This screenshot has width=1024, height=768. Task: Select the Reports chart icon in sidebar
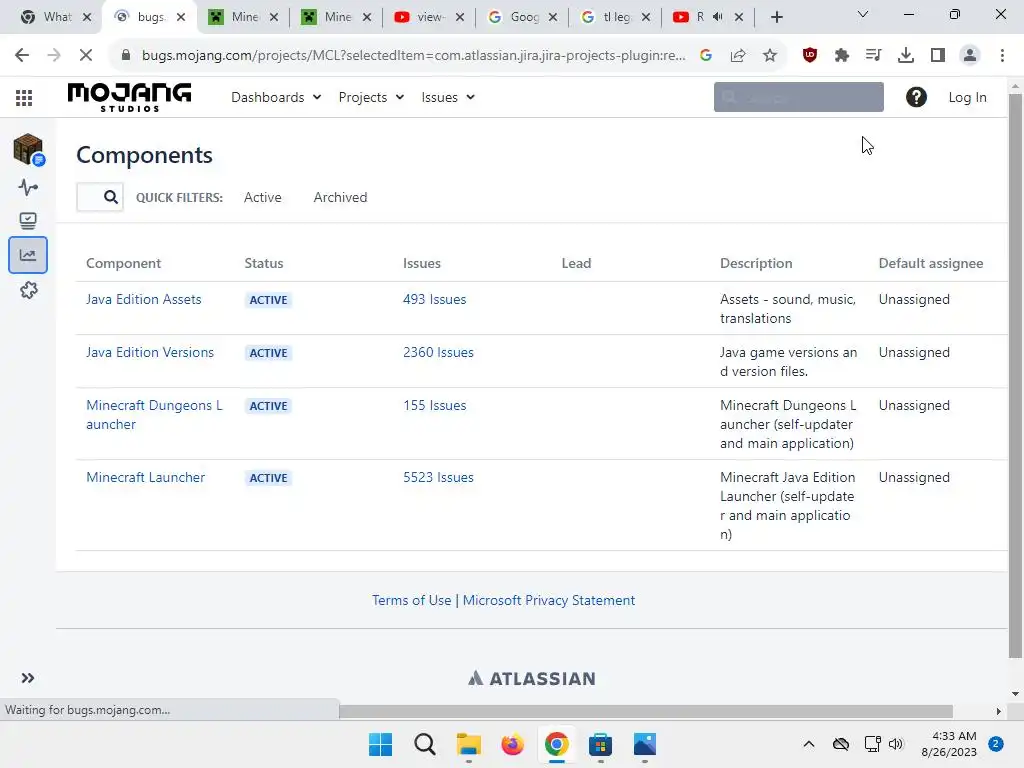tap(28, 255)
